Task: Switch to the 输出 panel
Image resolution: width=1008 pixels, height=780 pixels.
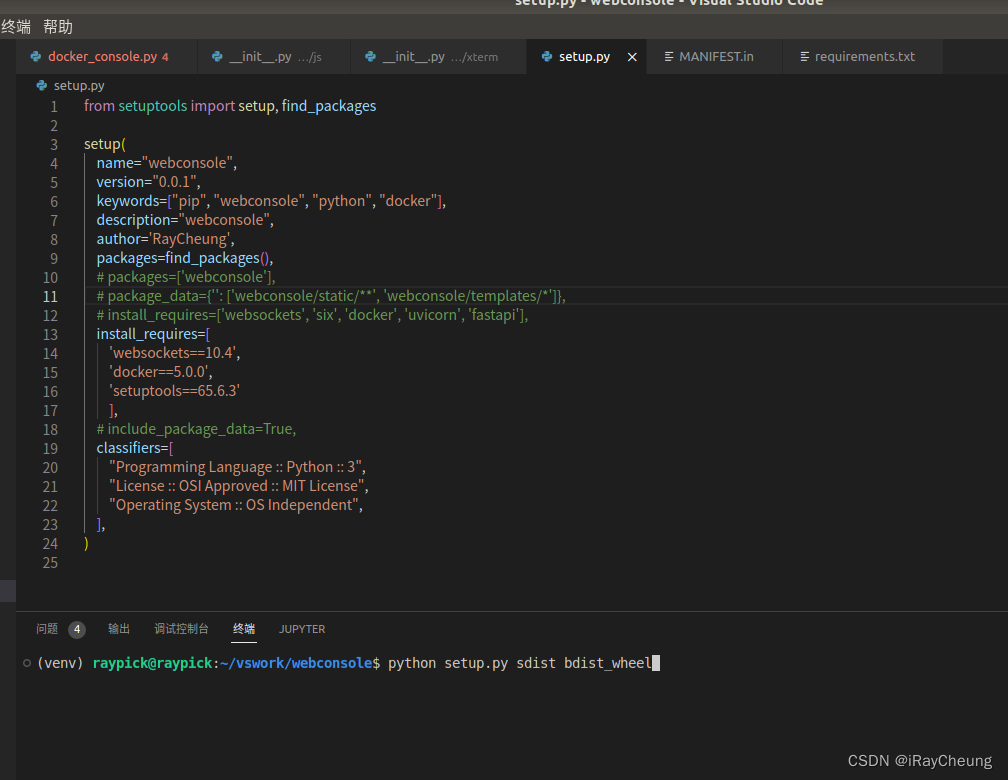Action: 118,629
